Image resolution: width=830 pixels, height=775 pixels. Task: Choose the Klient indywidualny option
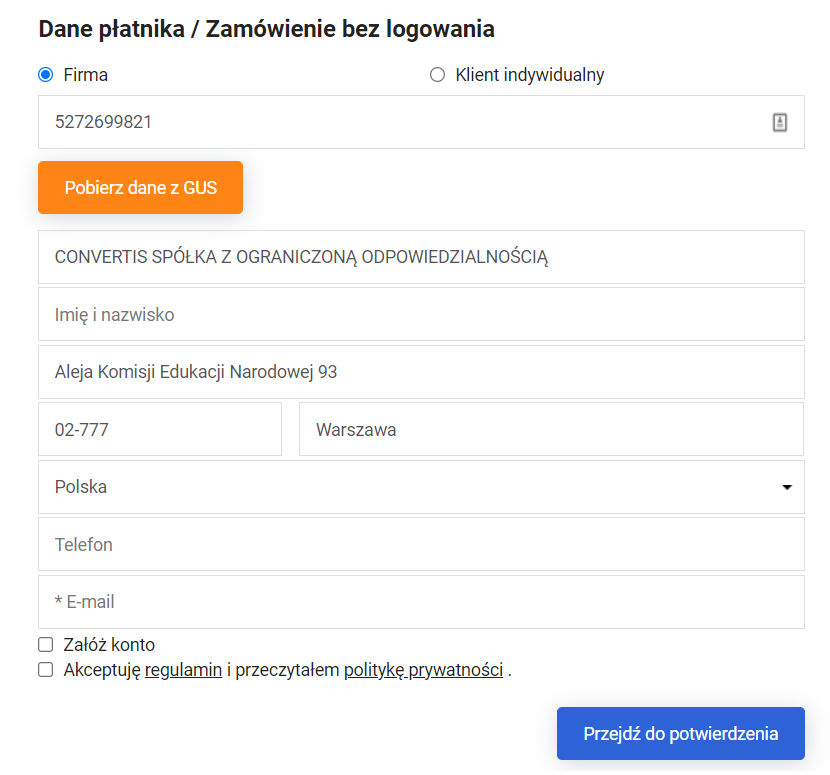(437, 75)
